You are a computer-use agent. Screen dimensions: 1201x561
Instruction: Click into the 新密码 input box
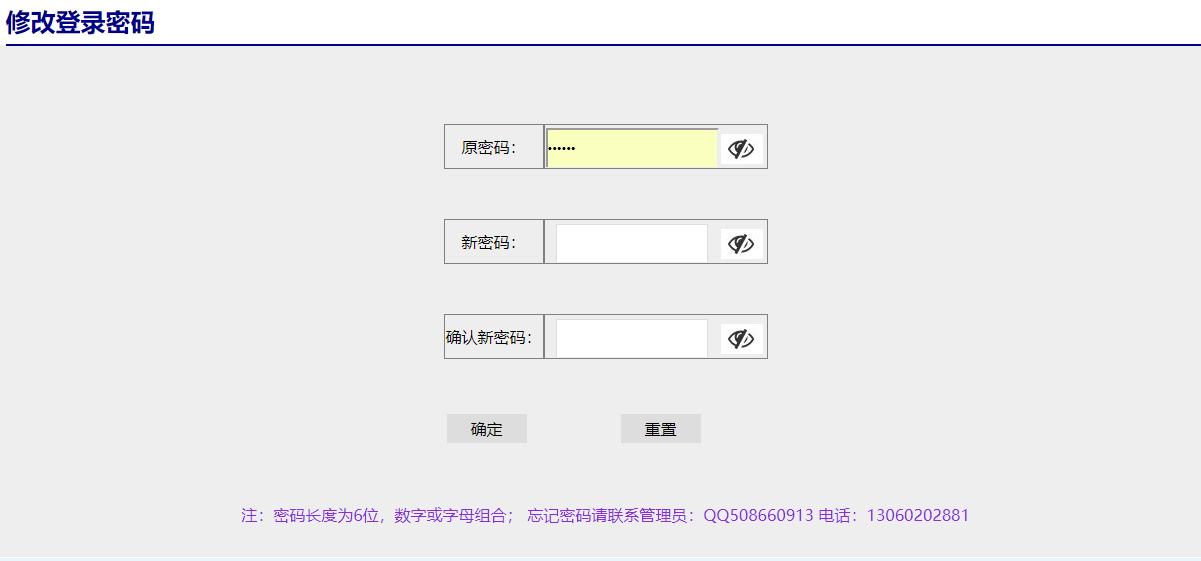[x=631, y=243]
